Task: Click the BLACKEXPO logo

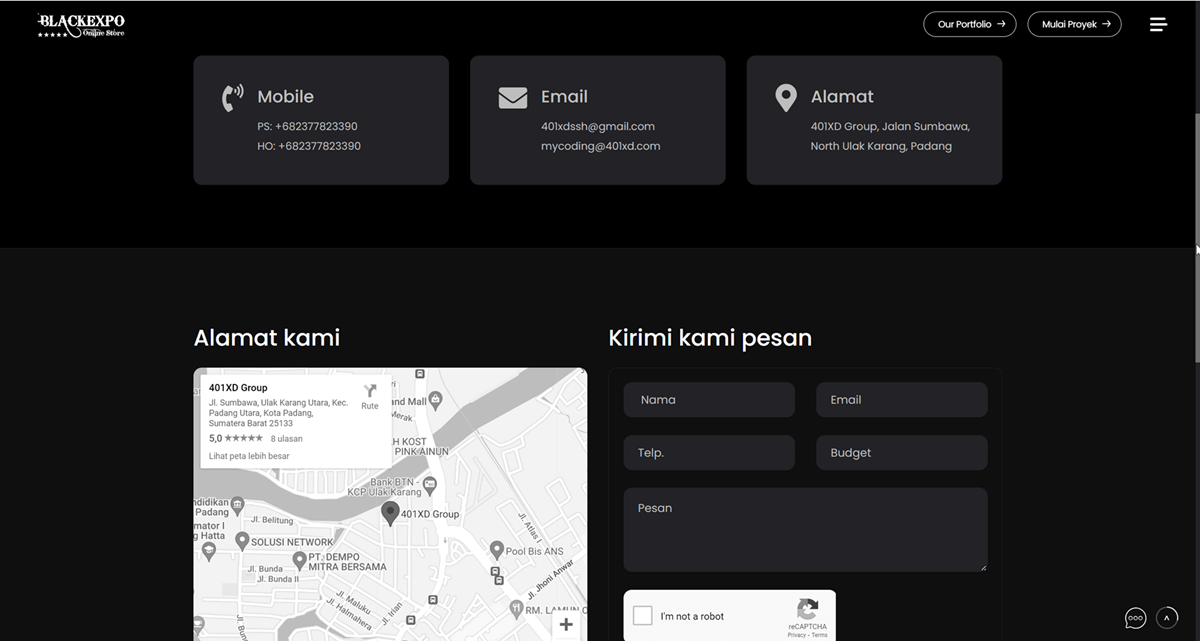Action: 80,24
